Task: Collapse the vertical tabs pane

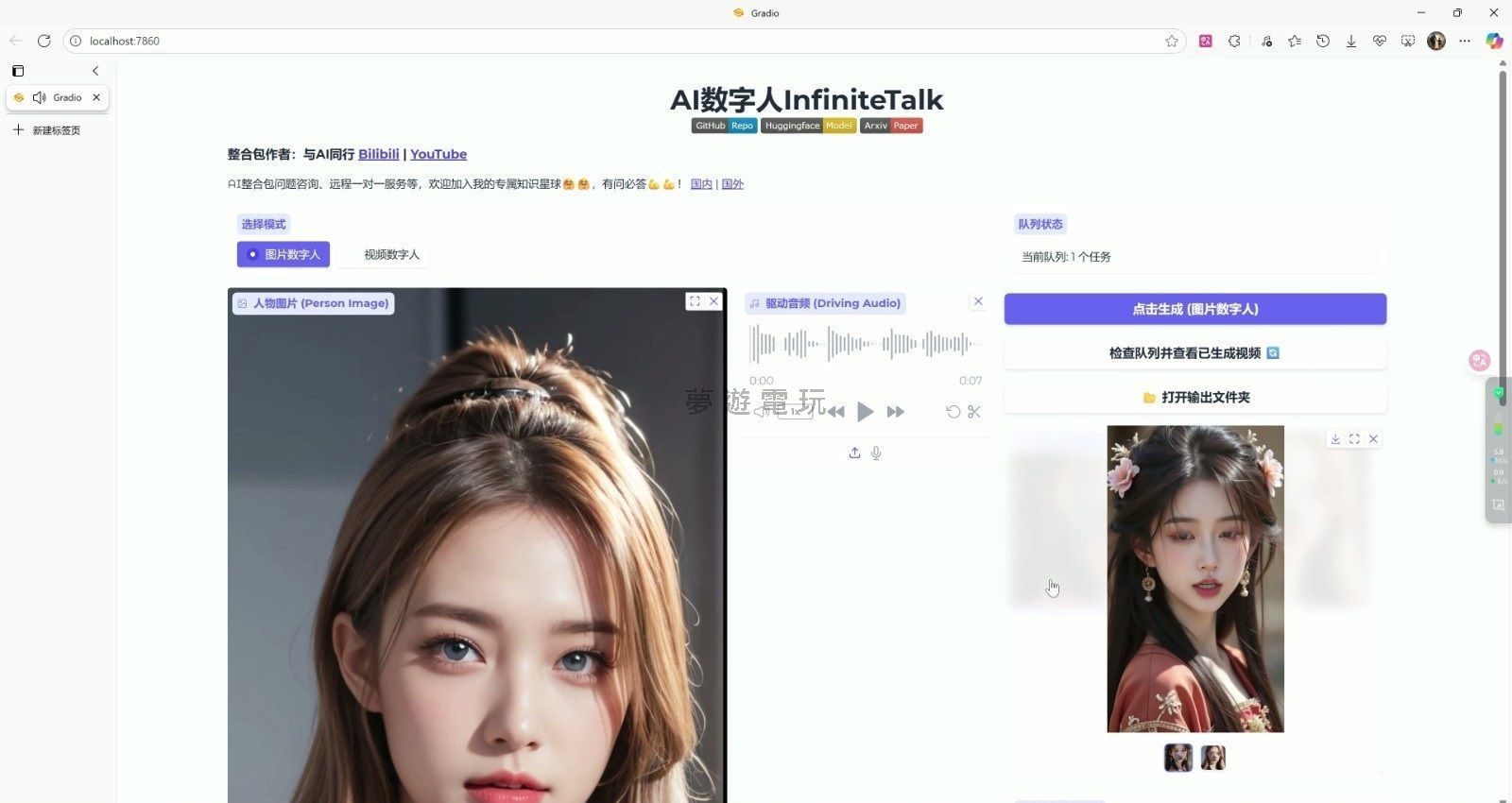Action: point(95,71)
